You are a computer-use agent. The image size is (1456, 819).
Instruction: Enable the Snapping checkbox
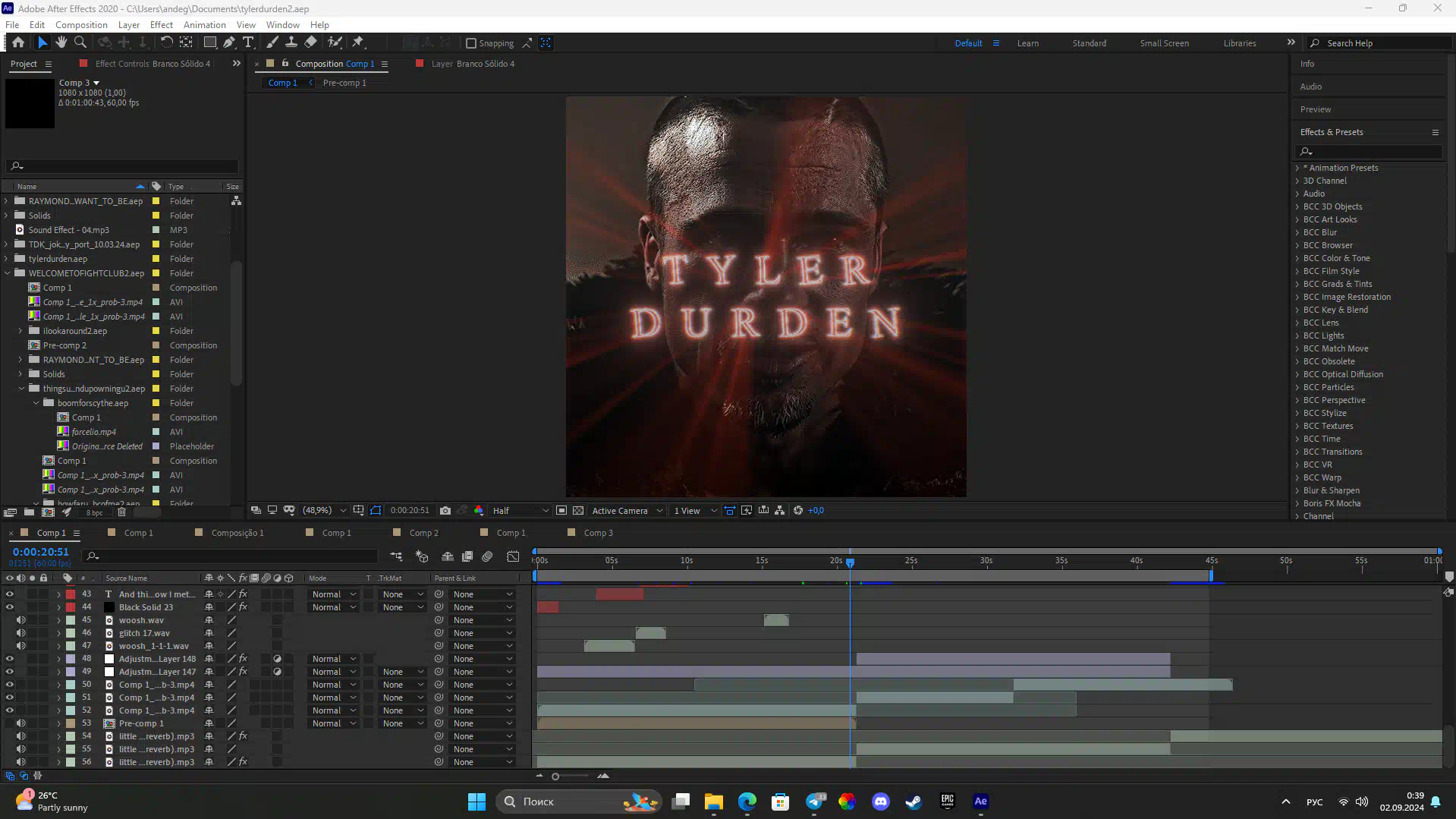coord(471,43)
